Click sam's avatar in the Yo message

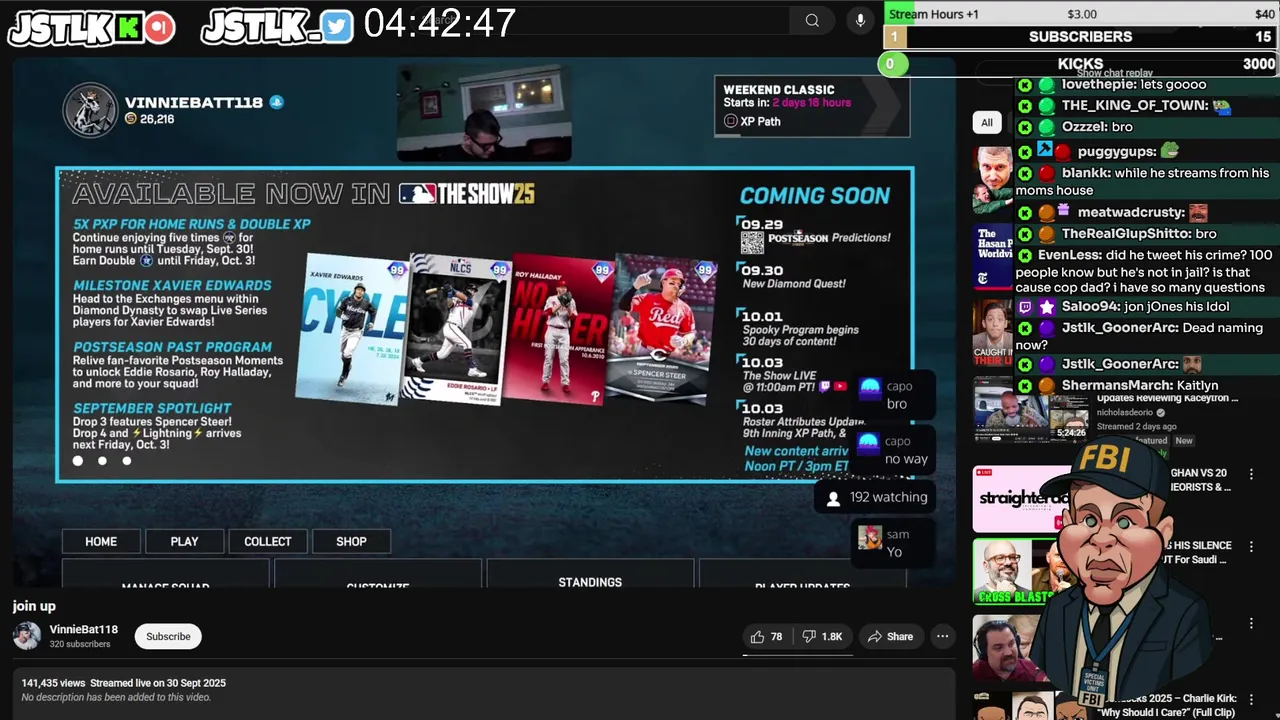coord(869,537)
